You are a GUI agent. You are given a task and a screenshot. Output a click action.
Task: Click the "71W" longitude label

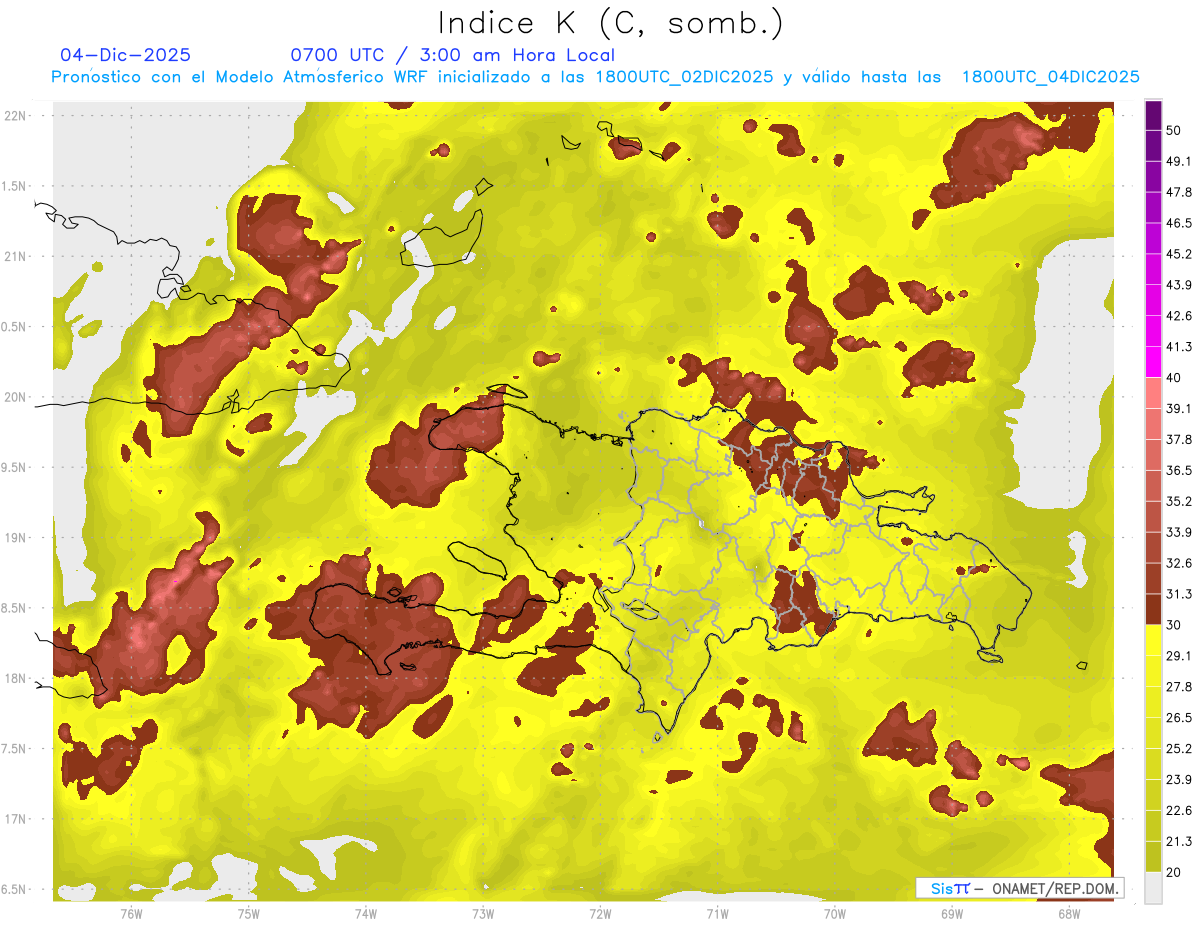point(717,913)
